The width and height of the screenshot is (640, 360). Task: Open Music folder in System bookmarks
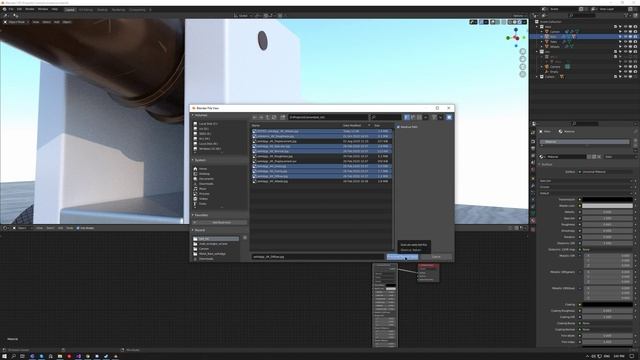pyautogui.click(x=203, y=189)
